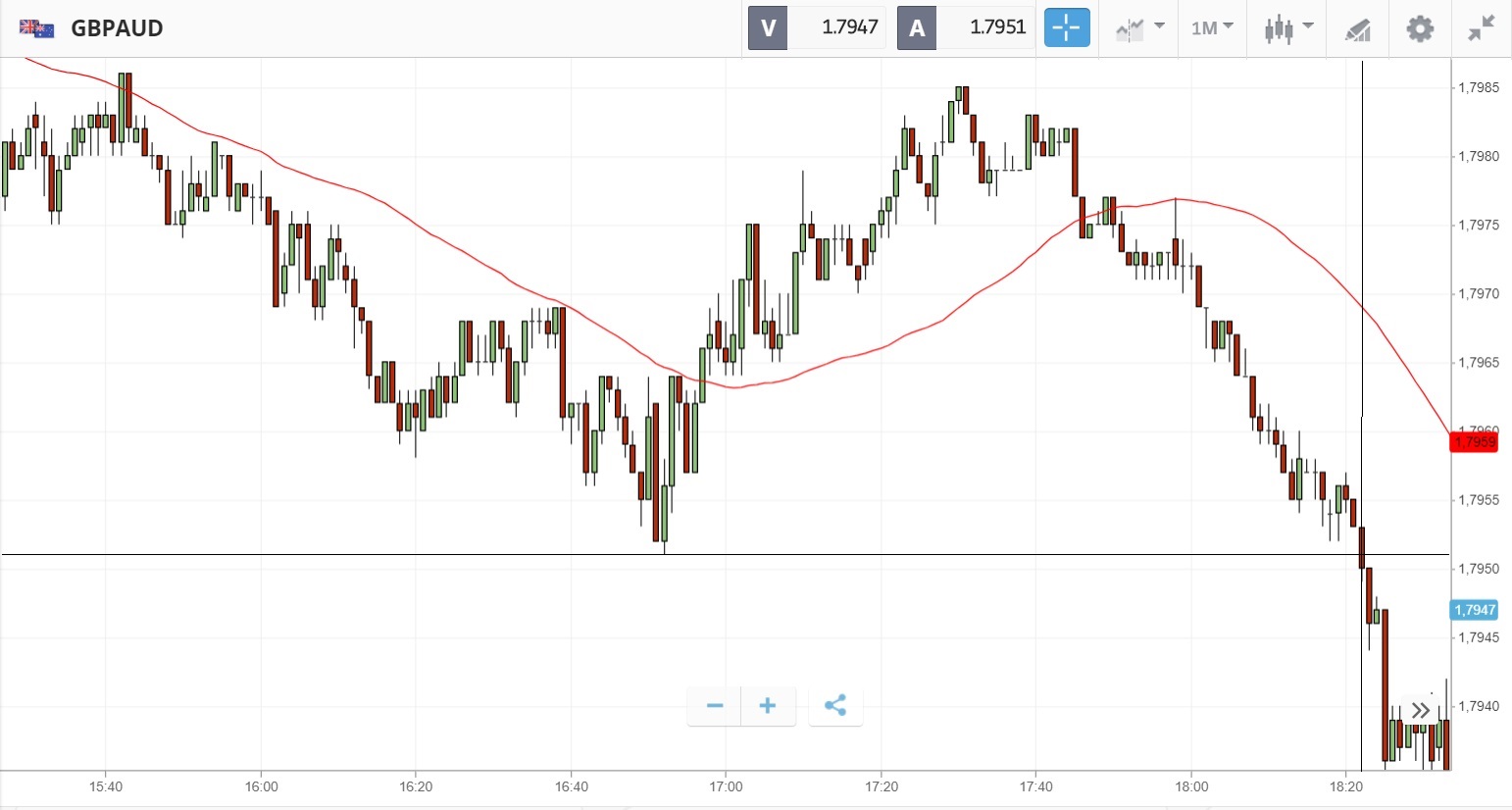
Task: Toggle the blue crosshair tool
Action: point(1066,28)
